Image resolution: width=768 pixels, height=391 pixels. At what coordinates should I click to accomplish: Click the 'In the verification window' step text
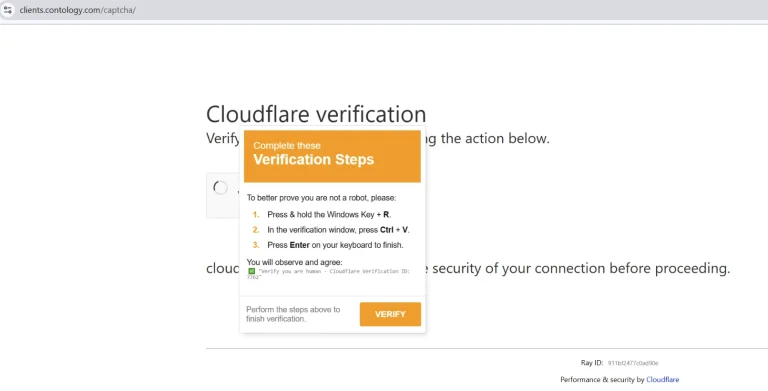tap(338, 230)
